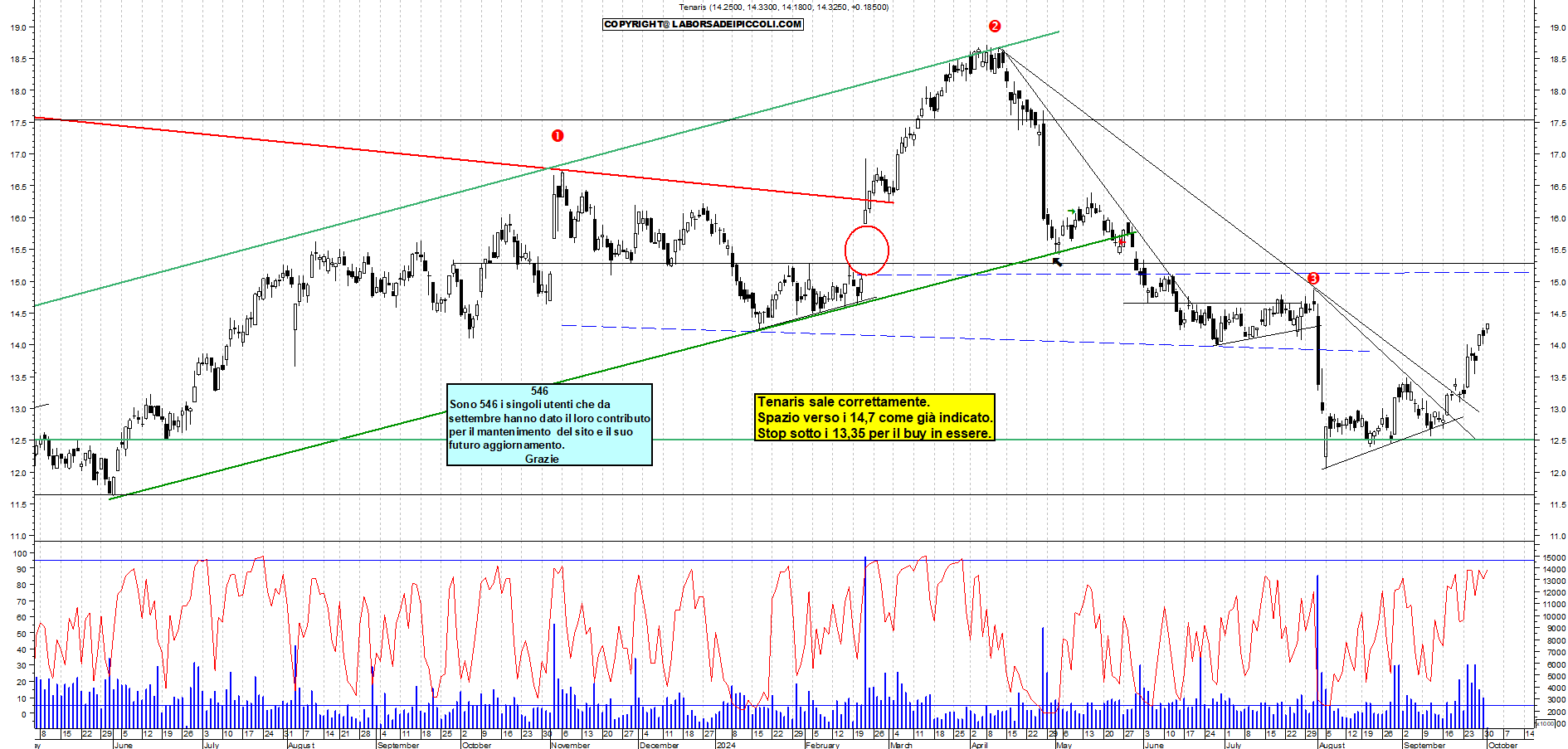Click the '6000' volume scale label
Viewport: 1568px width, 749px height.
(1555, 664)
